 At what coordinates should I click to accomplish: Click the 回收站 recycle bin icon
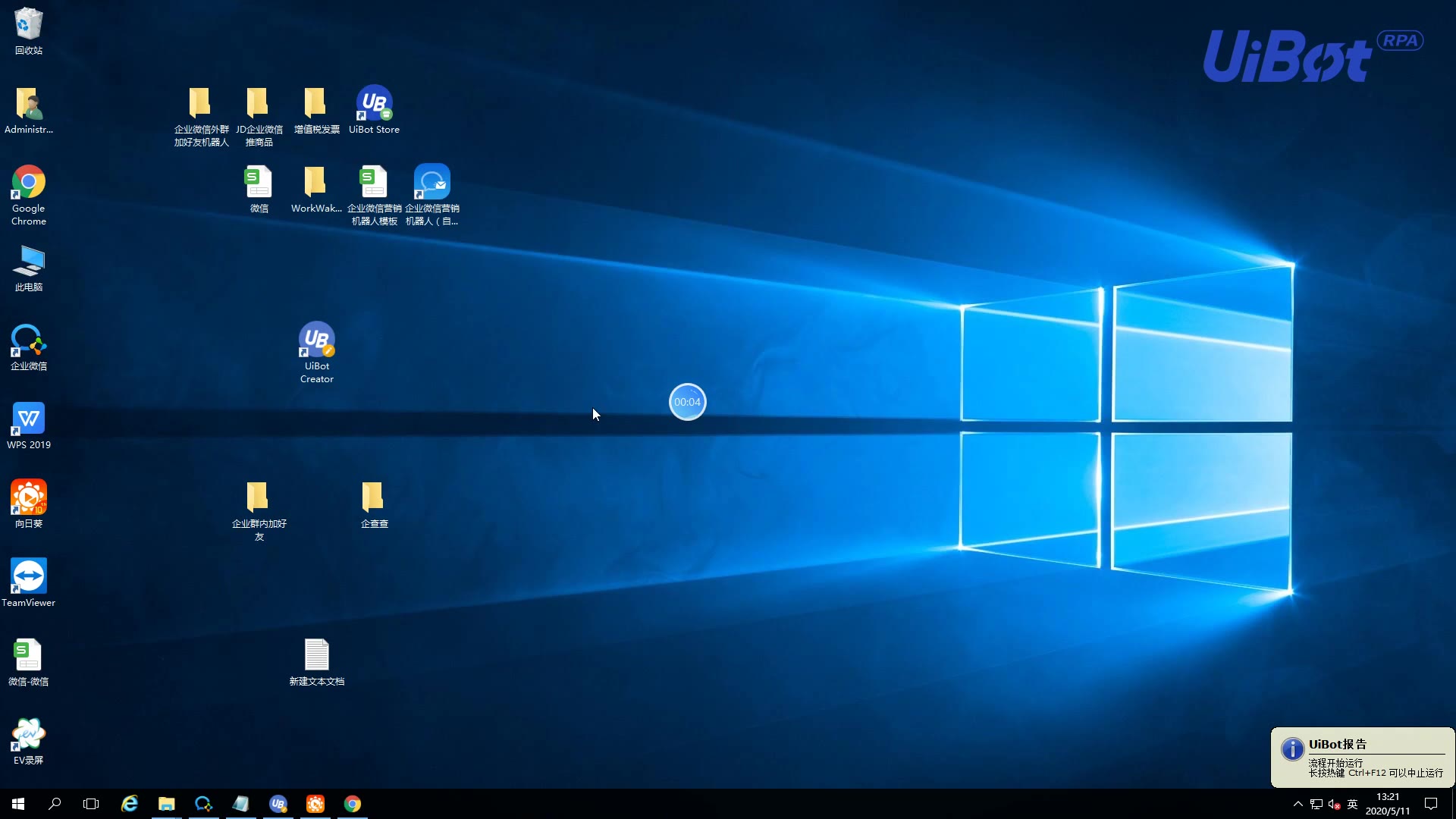[29, 25]
